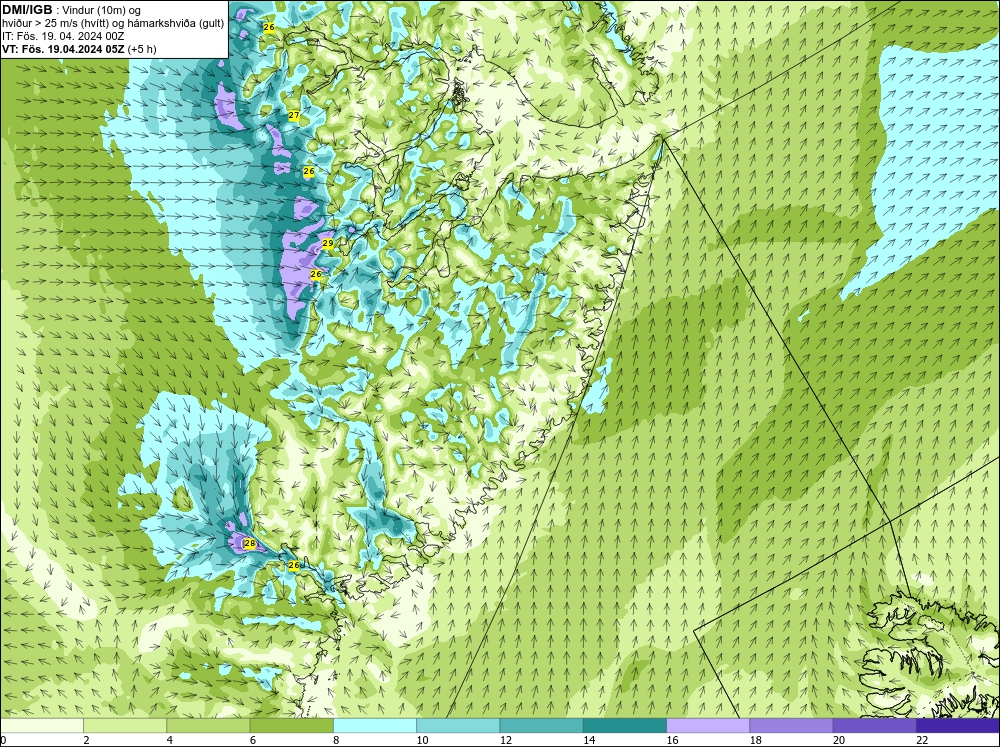This screenshot has height=747, width=1000.
Task: Click the scale value 2
Action: click(x=86, y=740)
